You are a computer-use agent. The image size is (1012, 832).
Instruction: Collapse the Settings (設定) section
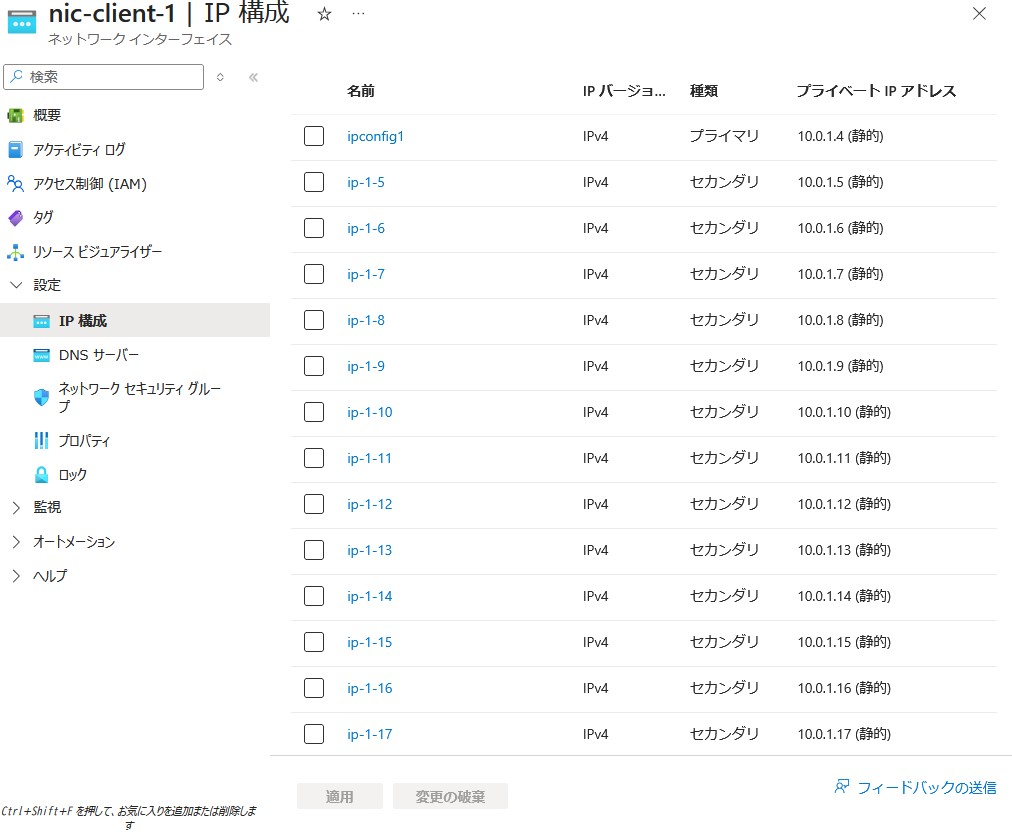(x=15, y=286)
